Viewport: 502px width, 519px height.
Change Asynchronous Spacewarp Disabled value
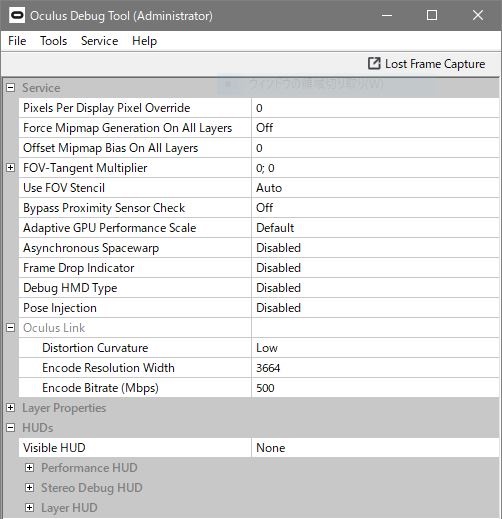coord(375,248)
